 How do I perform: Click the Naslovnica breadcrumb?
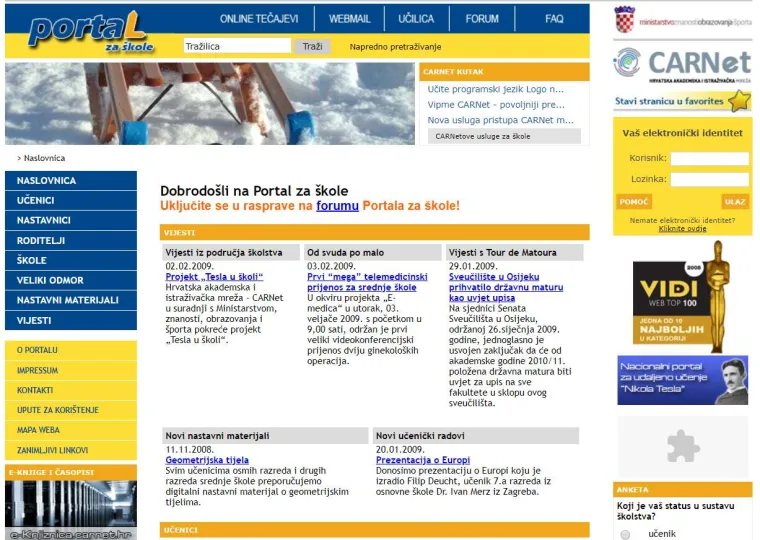click(x=44, y=158)
